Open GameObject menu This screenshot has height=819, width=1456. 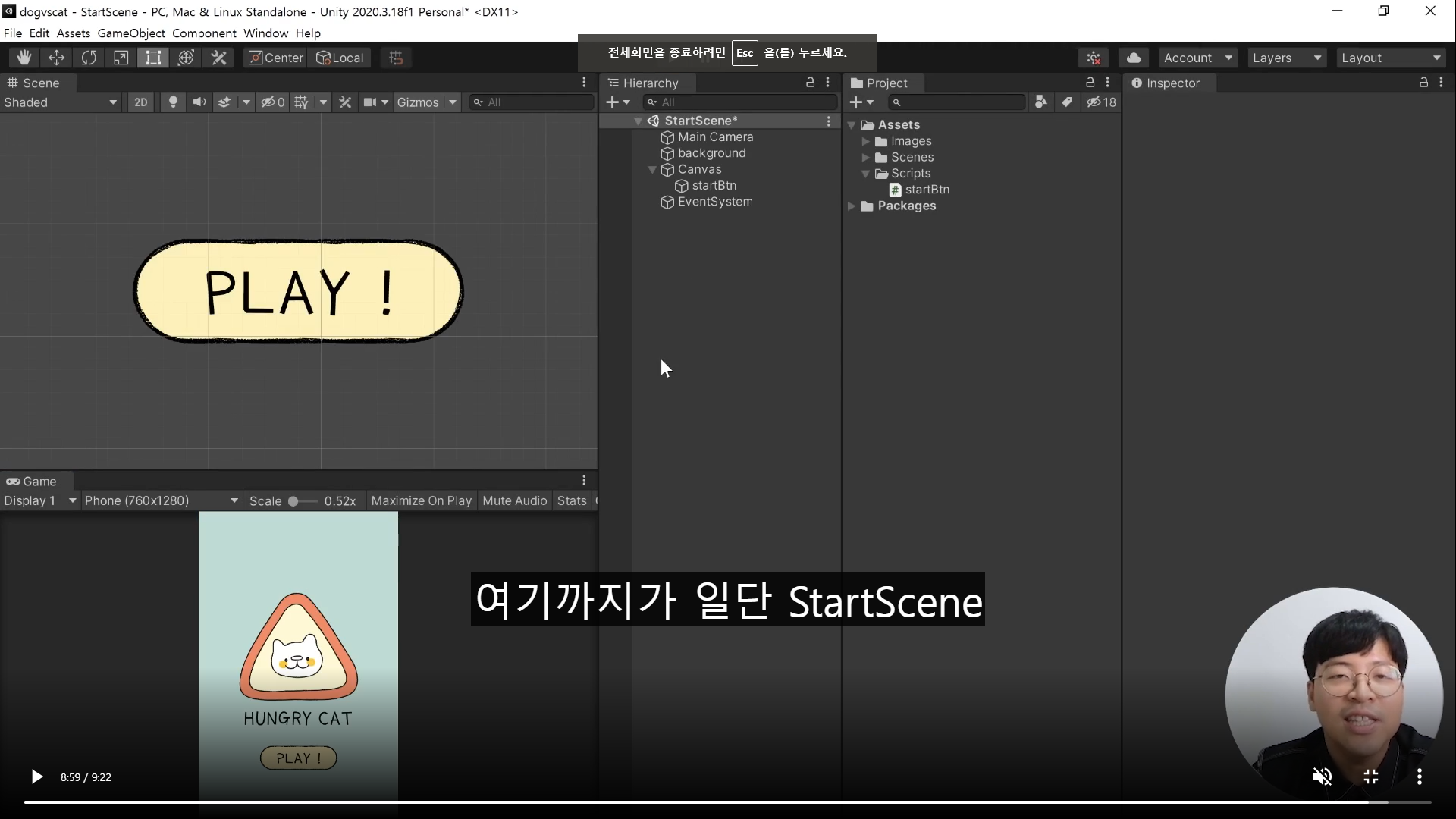pyautogui.click(x=131, y=33)
